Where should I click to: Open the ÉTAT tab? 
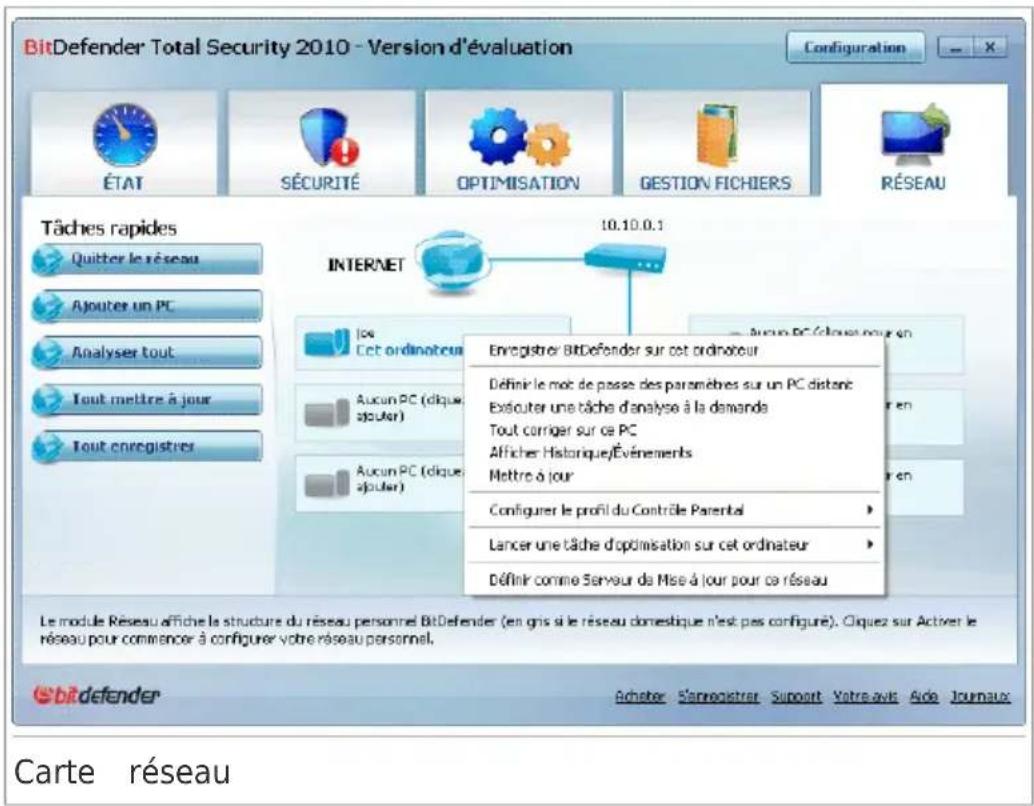click(124, 142)
